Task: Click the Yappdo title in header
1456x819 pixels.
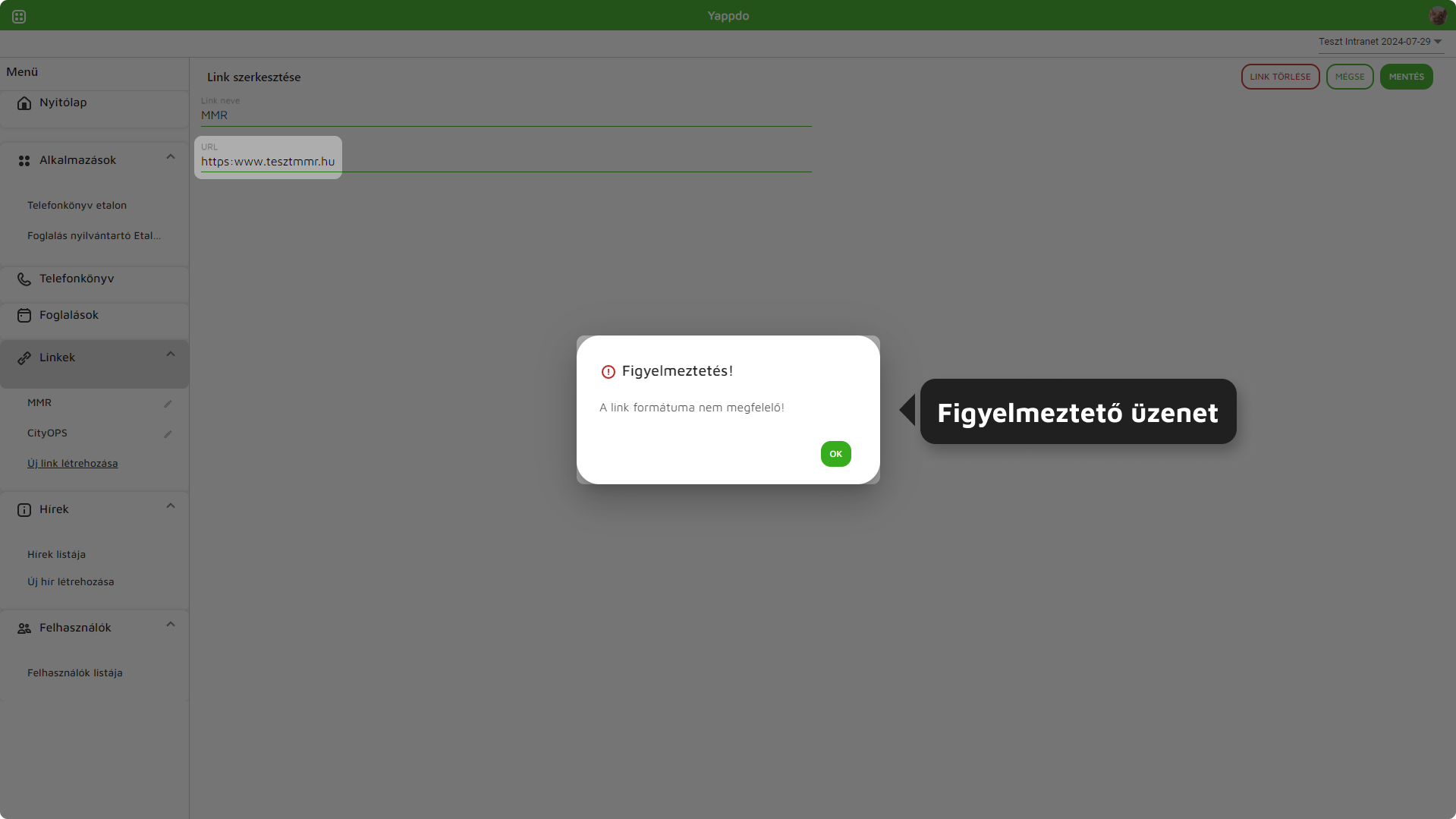Action: (728, 16)
